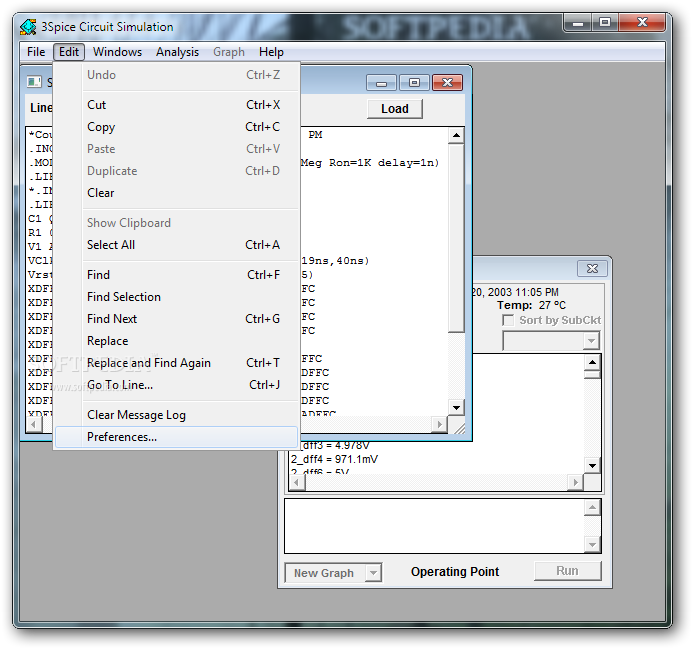Close the netlist child window

447,83
